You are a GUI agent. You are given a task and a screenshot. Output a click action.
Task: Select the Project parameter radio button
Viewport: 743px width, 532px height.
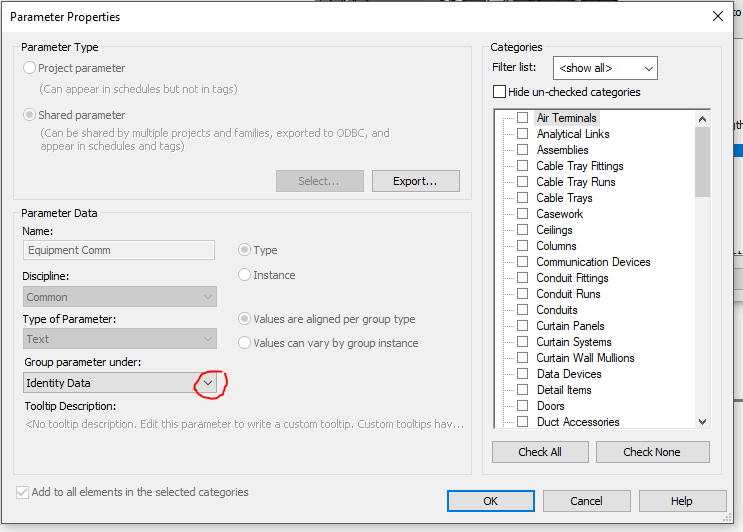[29, 68]
